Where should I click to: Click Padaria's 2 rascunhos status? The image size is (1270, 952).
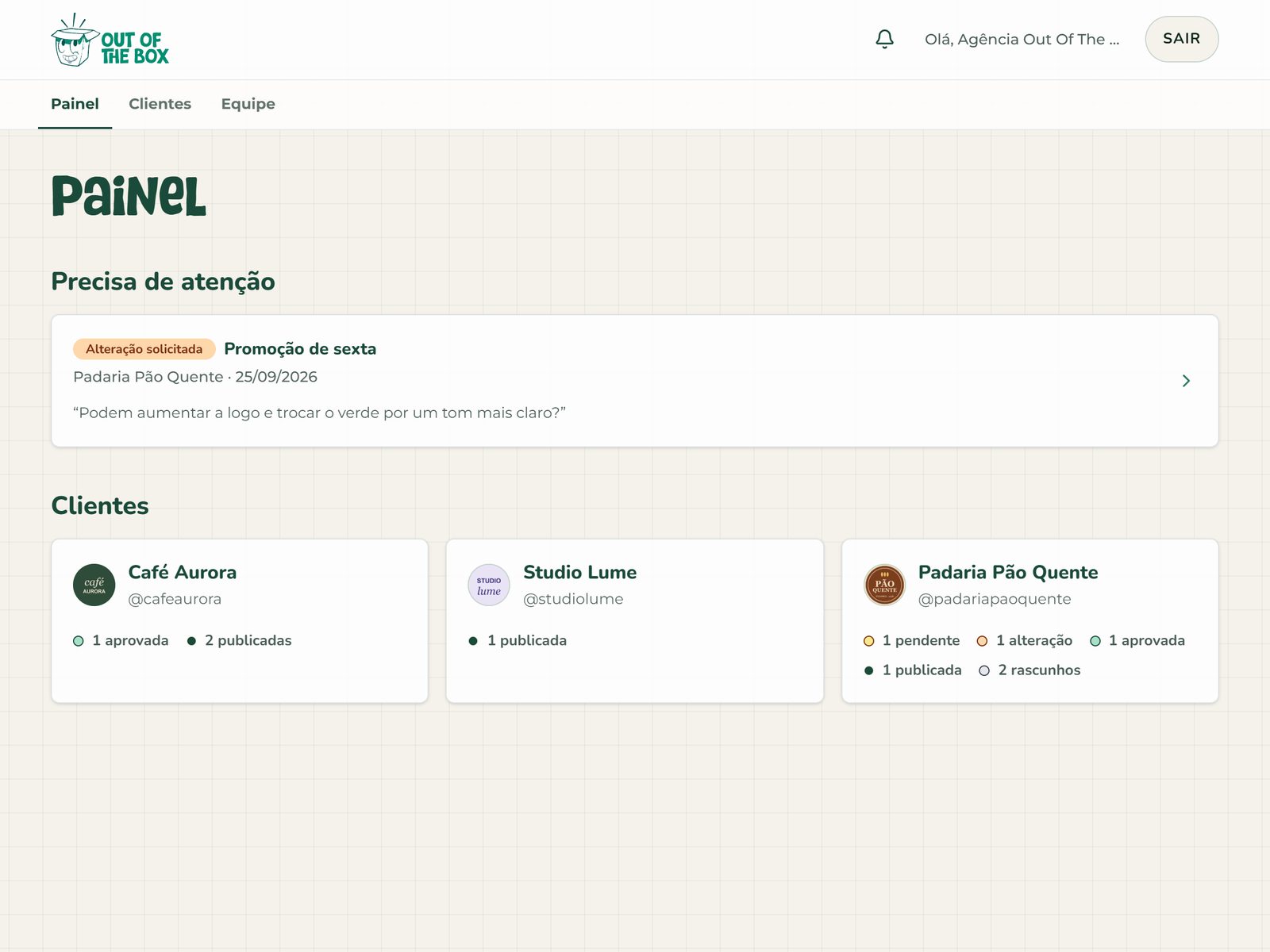(1029, 670)
